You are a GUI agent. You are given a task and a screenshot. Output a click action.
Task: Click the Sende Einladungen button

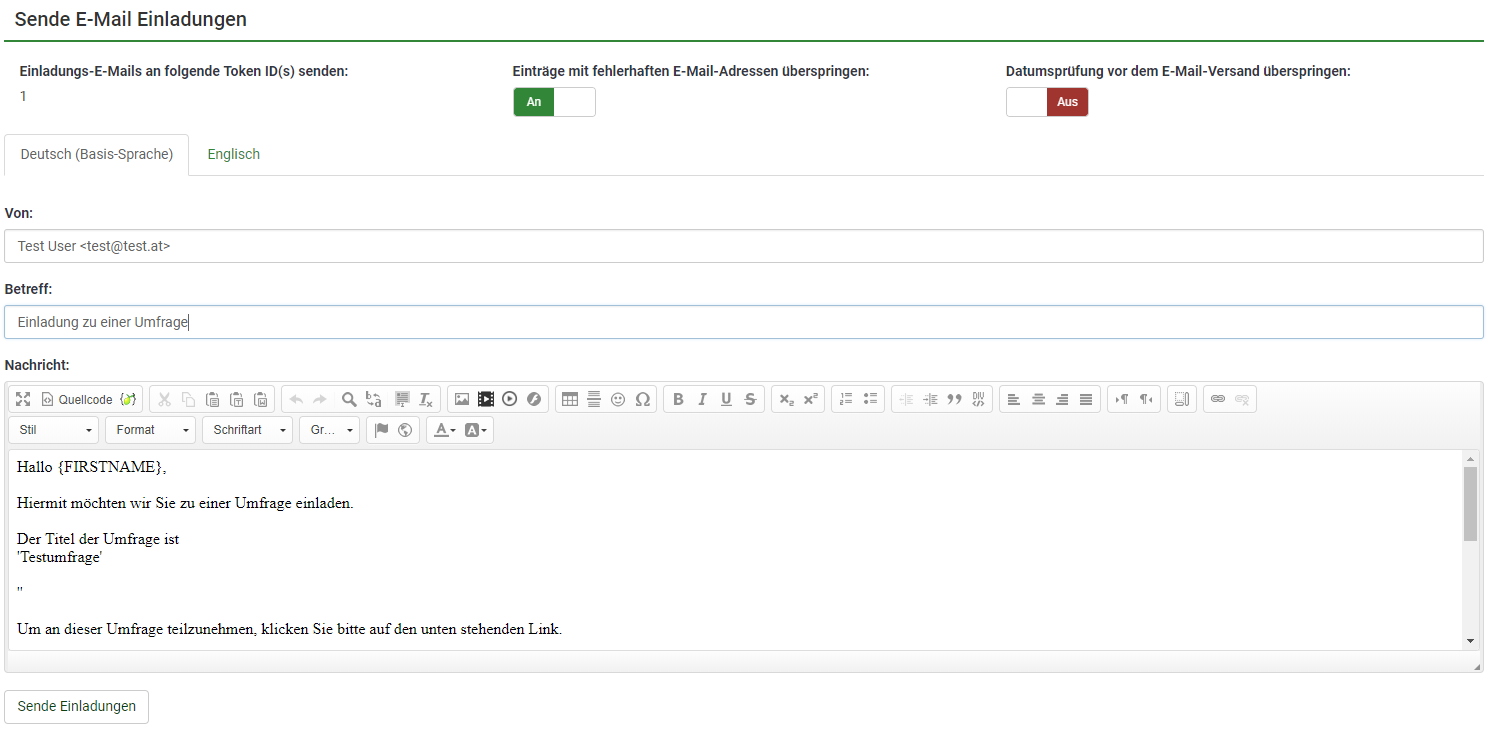coord(77,706)
